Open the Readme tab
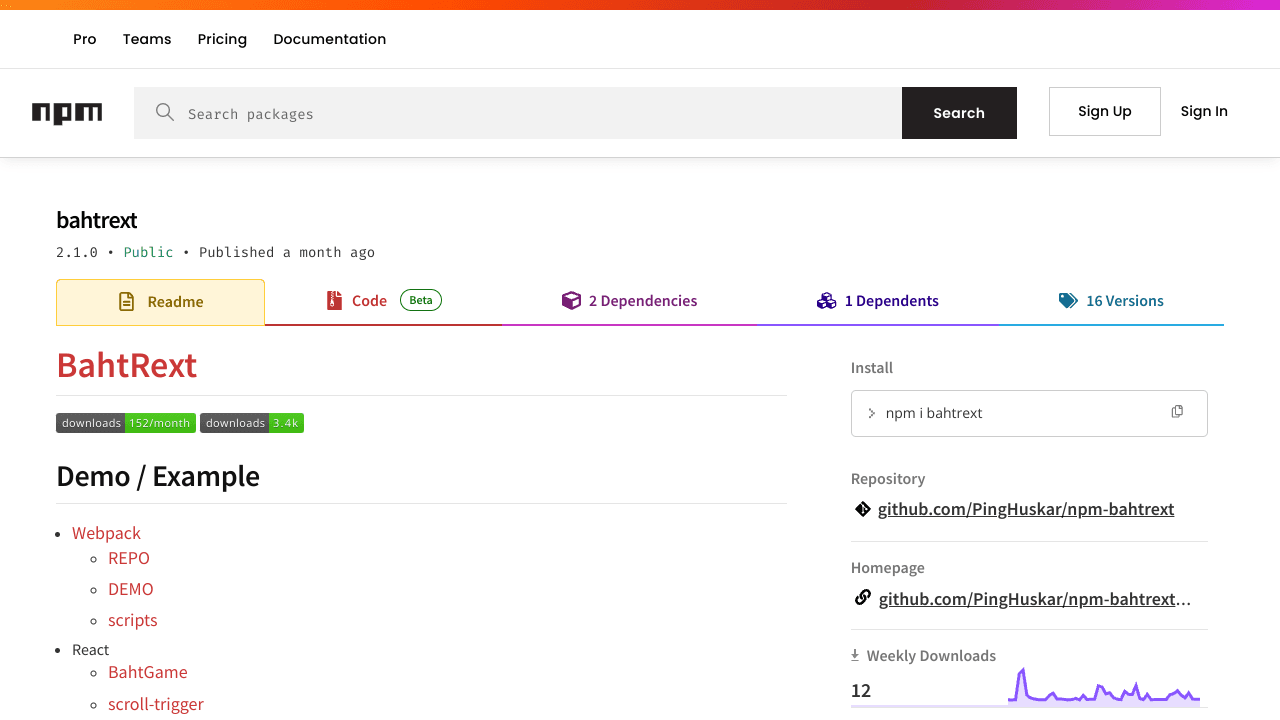Image resolution: width=1280 pixels, height=720 pixels. pyautogui.click(x=160, y=302)
